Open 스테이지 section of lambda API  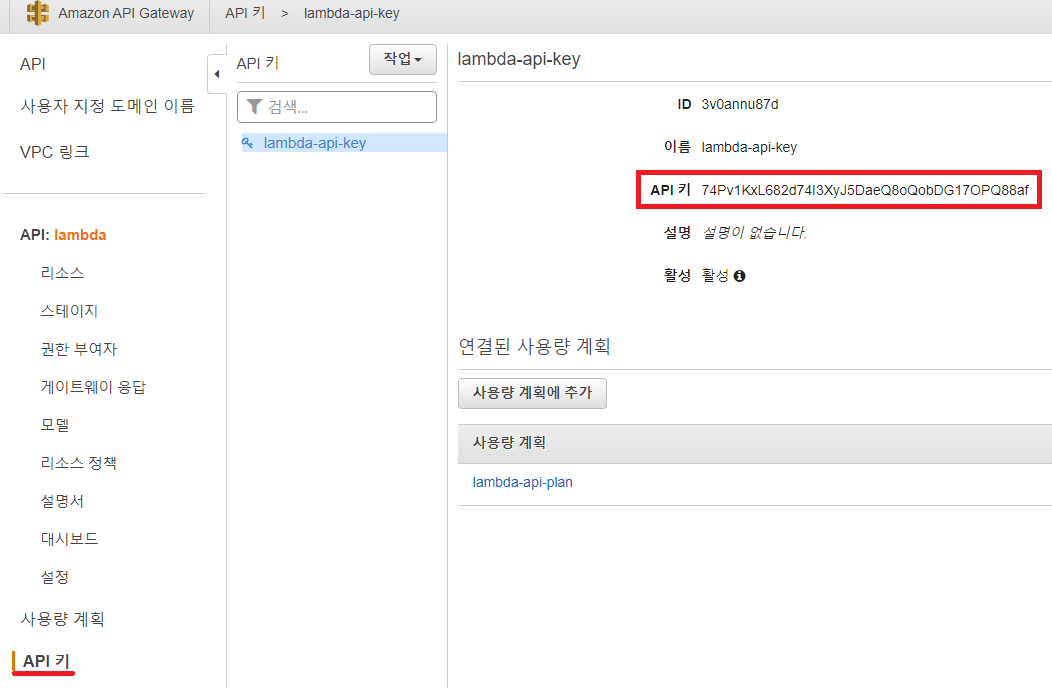69,311
